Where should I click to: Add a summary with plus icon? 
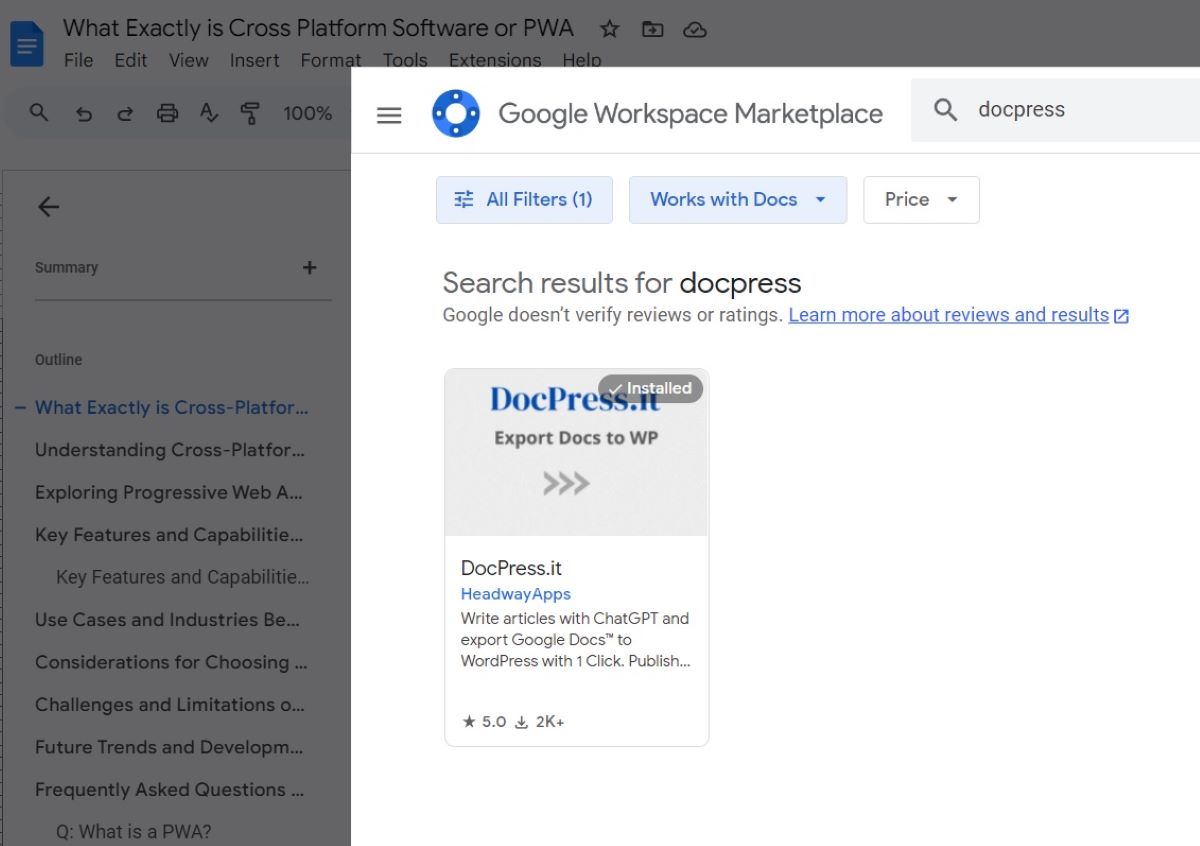pos(310,267)
